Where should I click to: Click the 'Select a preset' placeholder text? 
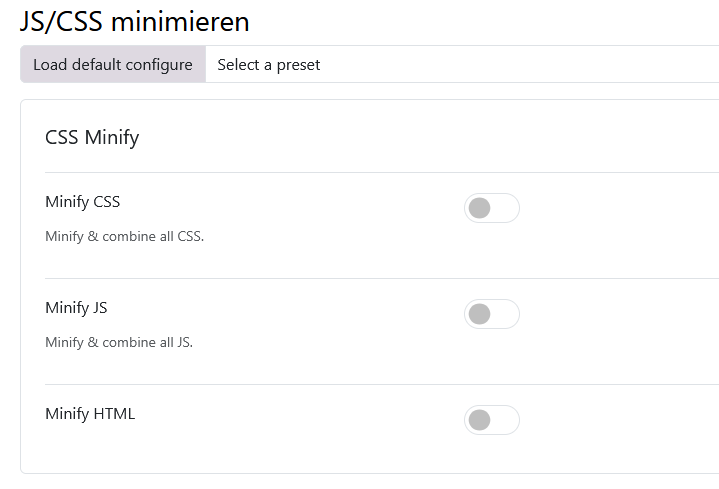tap(269, 65)
